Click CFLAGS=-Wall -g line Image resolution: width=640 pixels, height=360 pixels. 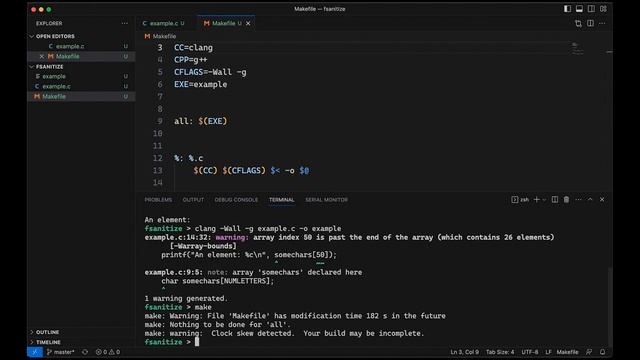click(210, 72)
